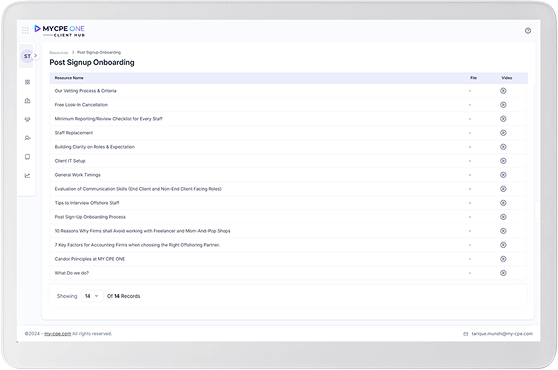Screen dimensions: 558x370
Task: Click the top-right settings circle icon
Action: click(x=528, y=31)
